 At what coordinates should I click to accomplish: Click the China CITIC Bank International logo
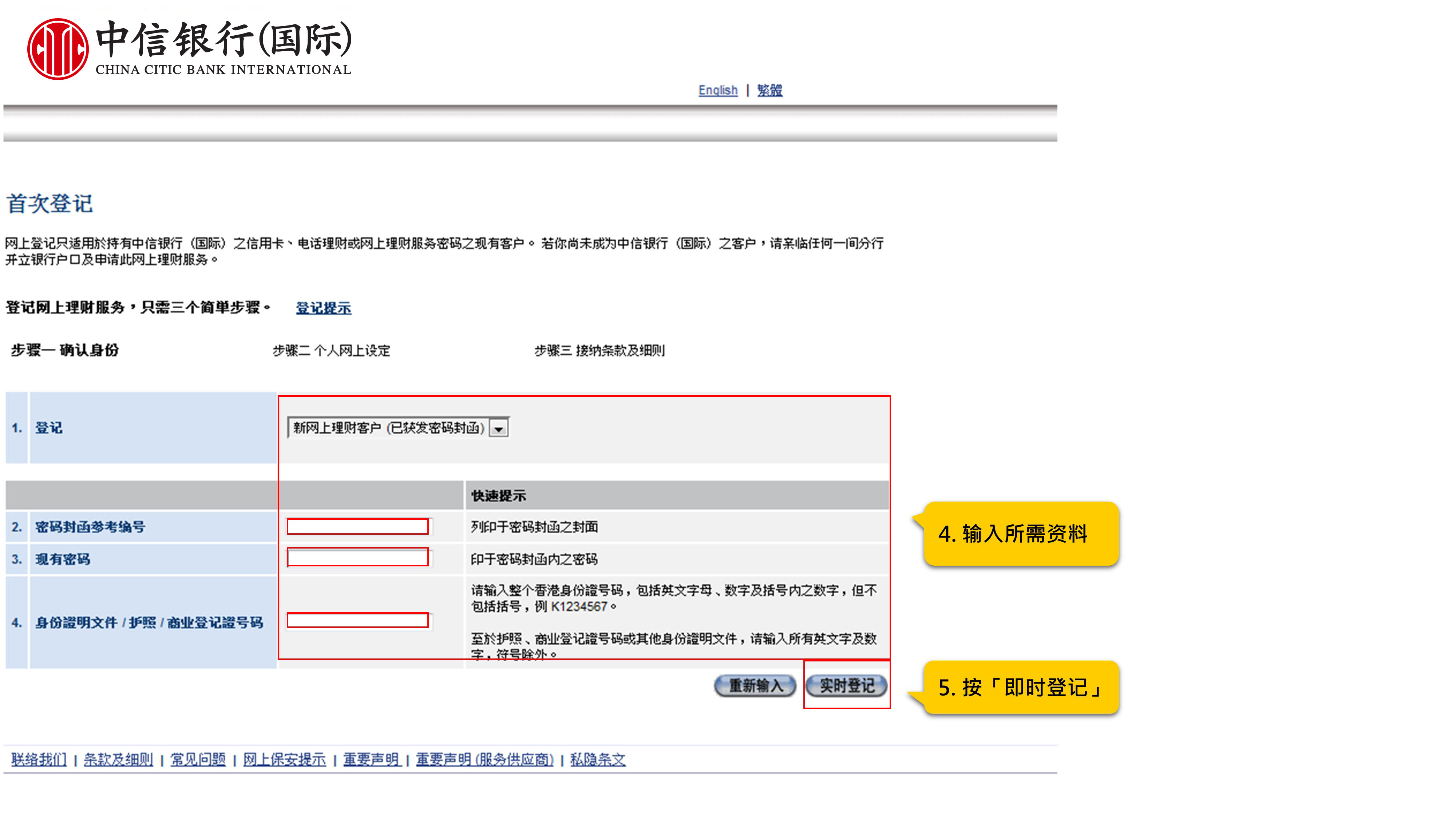pyautogui.click(x=189, y=49)
